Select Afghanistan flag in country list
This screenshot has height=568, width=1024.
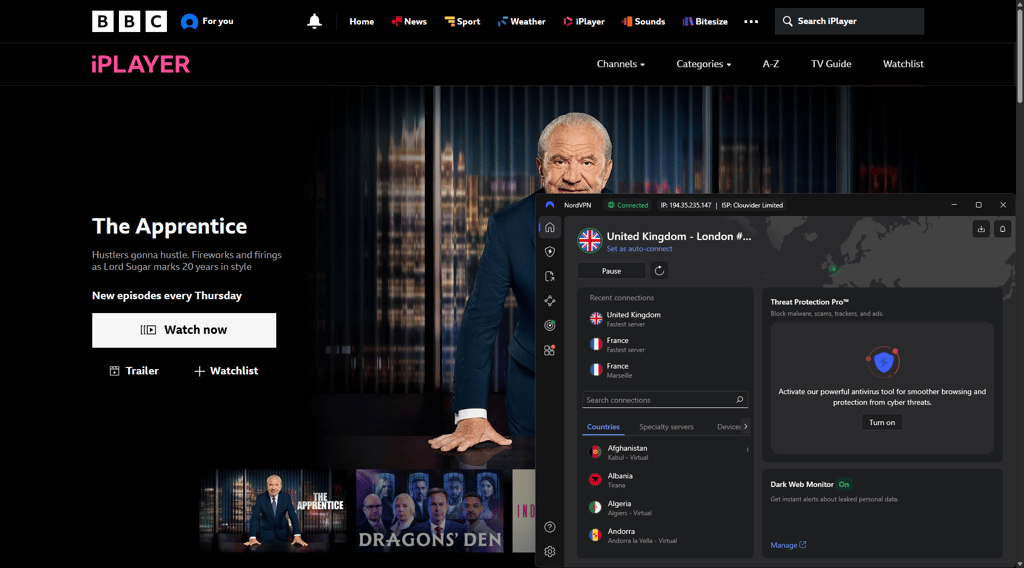pyautogui.click(x=595, y=452)
